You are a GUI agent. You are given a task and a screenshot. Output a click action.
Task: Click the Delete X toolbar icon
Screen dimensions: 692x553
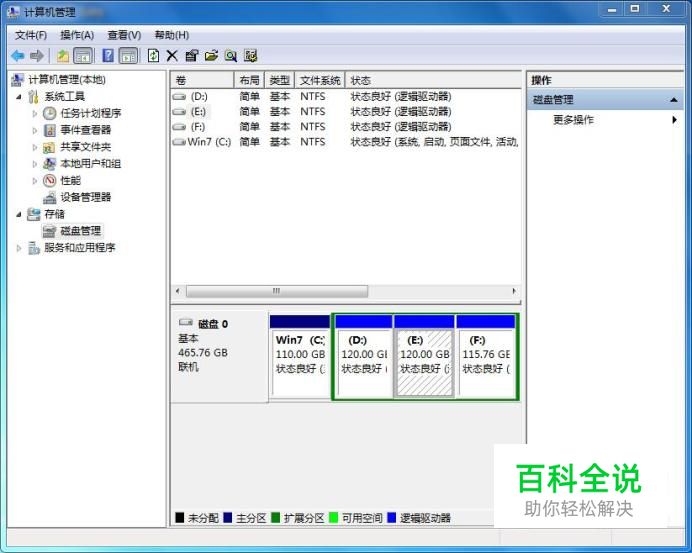click(x=172, y=56)
